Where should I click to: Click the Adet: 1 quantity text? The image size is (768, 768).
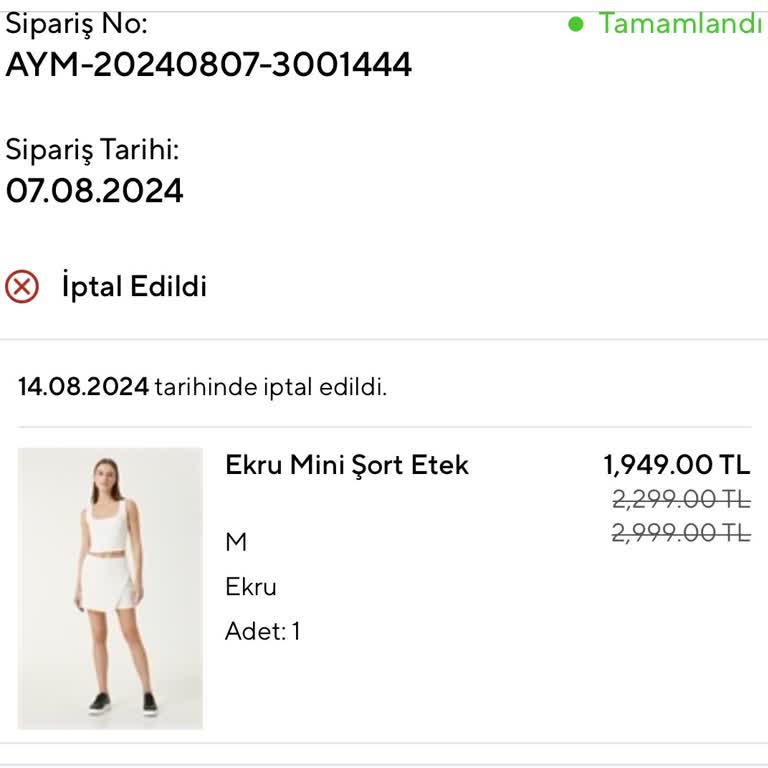coord(262,631)
